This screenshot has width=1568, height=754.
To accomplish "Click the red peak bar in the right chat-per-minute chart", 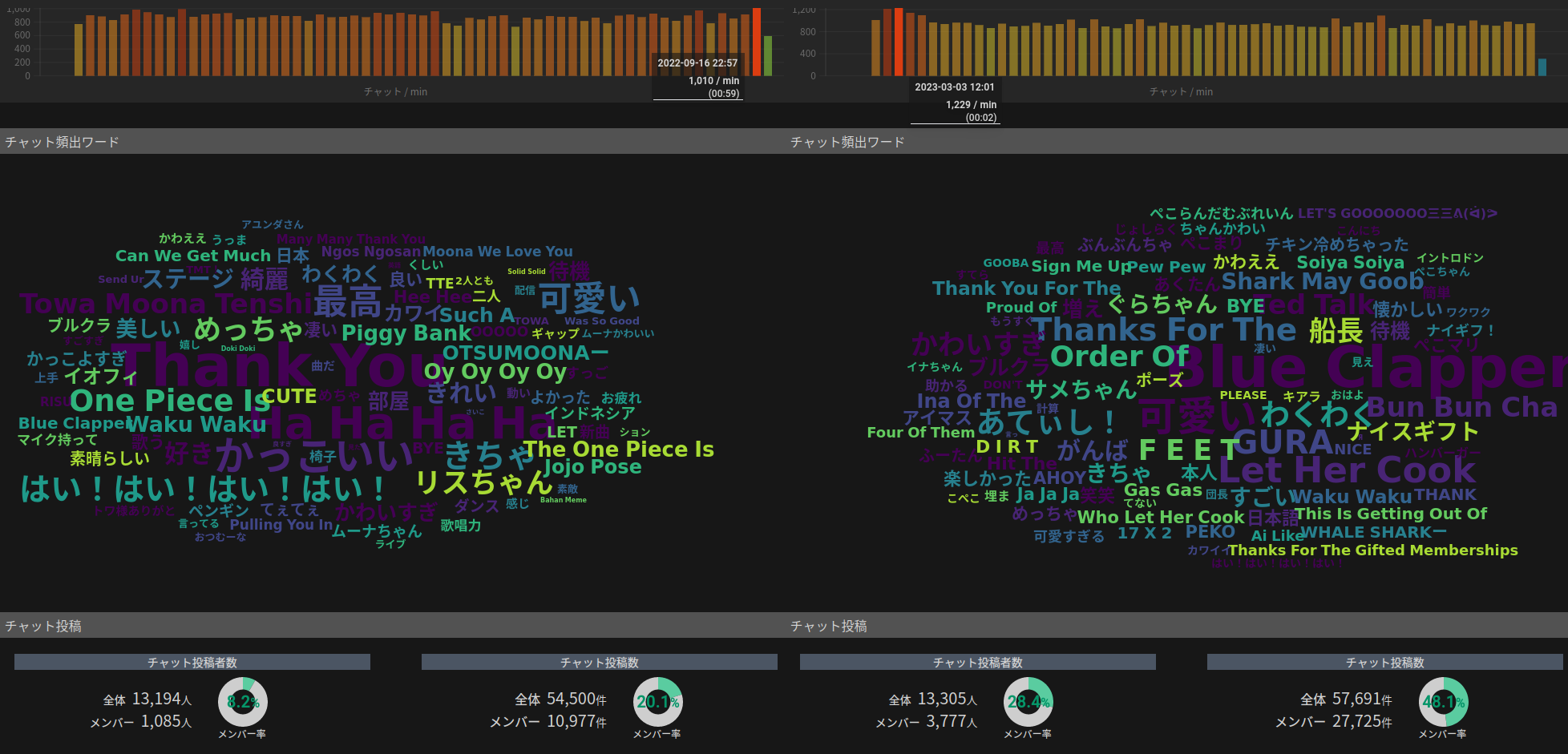I will [899, 42].
